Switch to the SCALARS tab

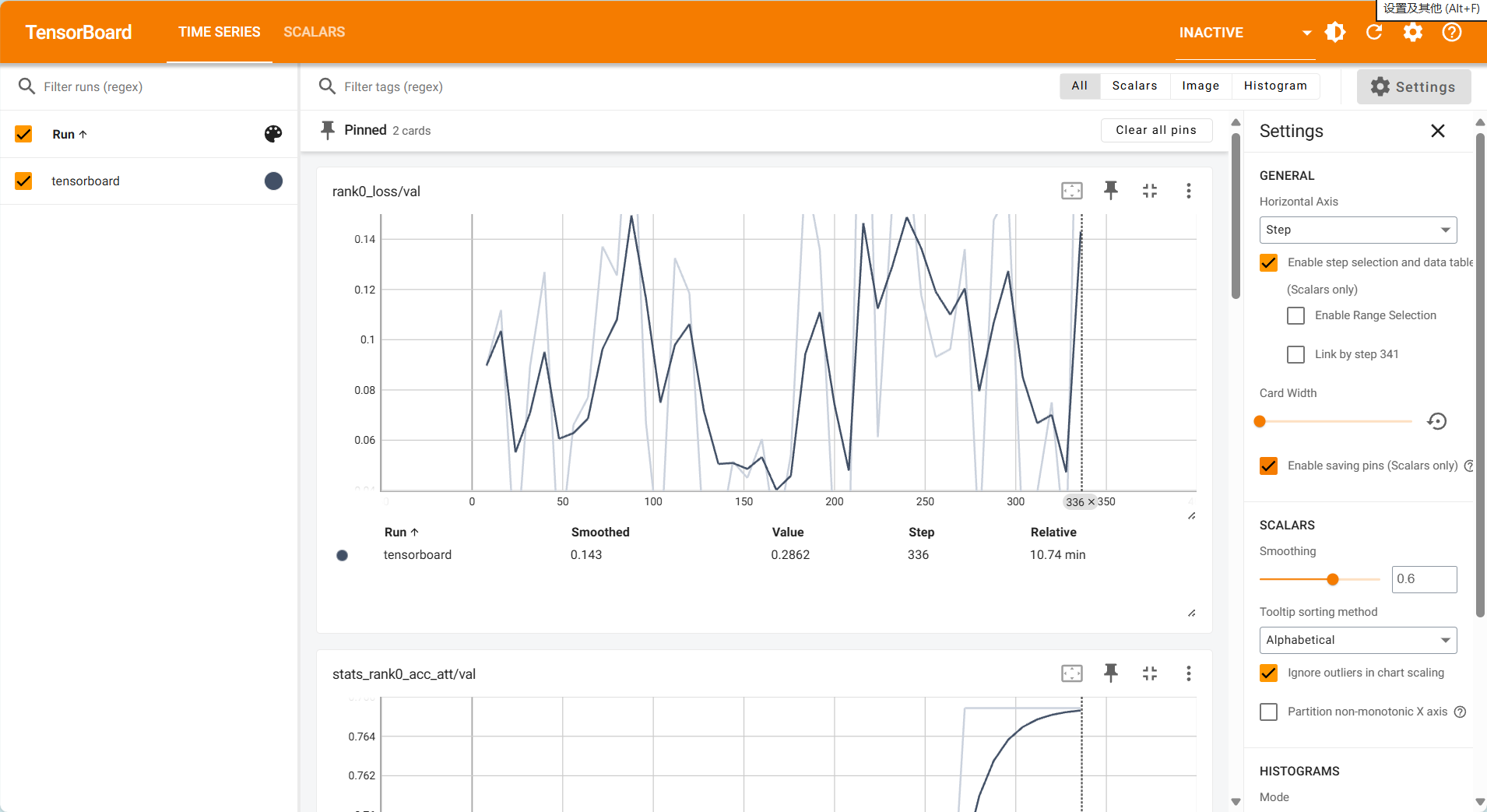(x=314, y=32)
